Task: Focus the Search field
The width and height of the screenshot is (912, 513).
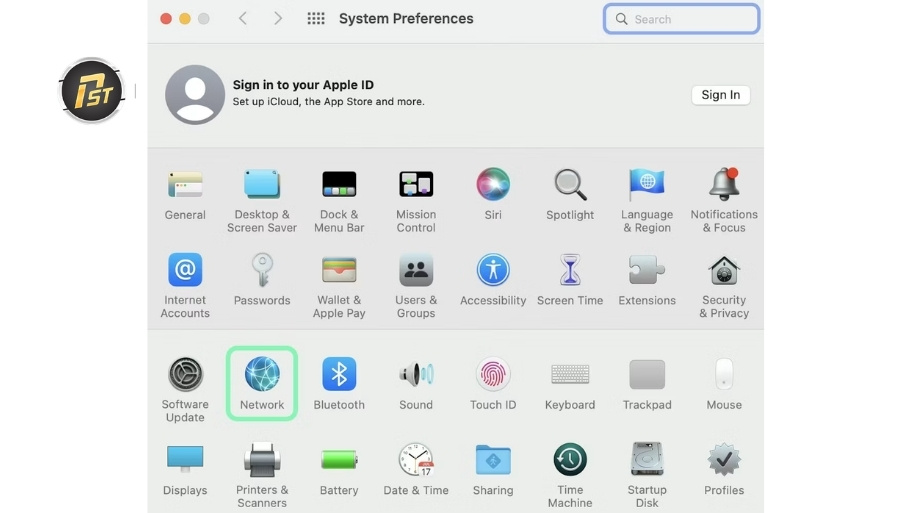Action: click(681, 19)
